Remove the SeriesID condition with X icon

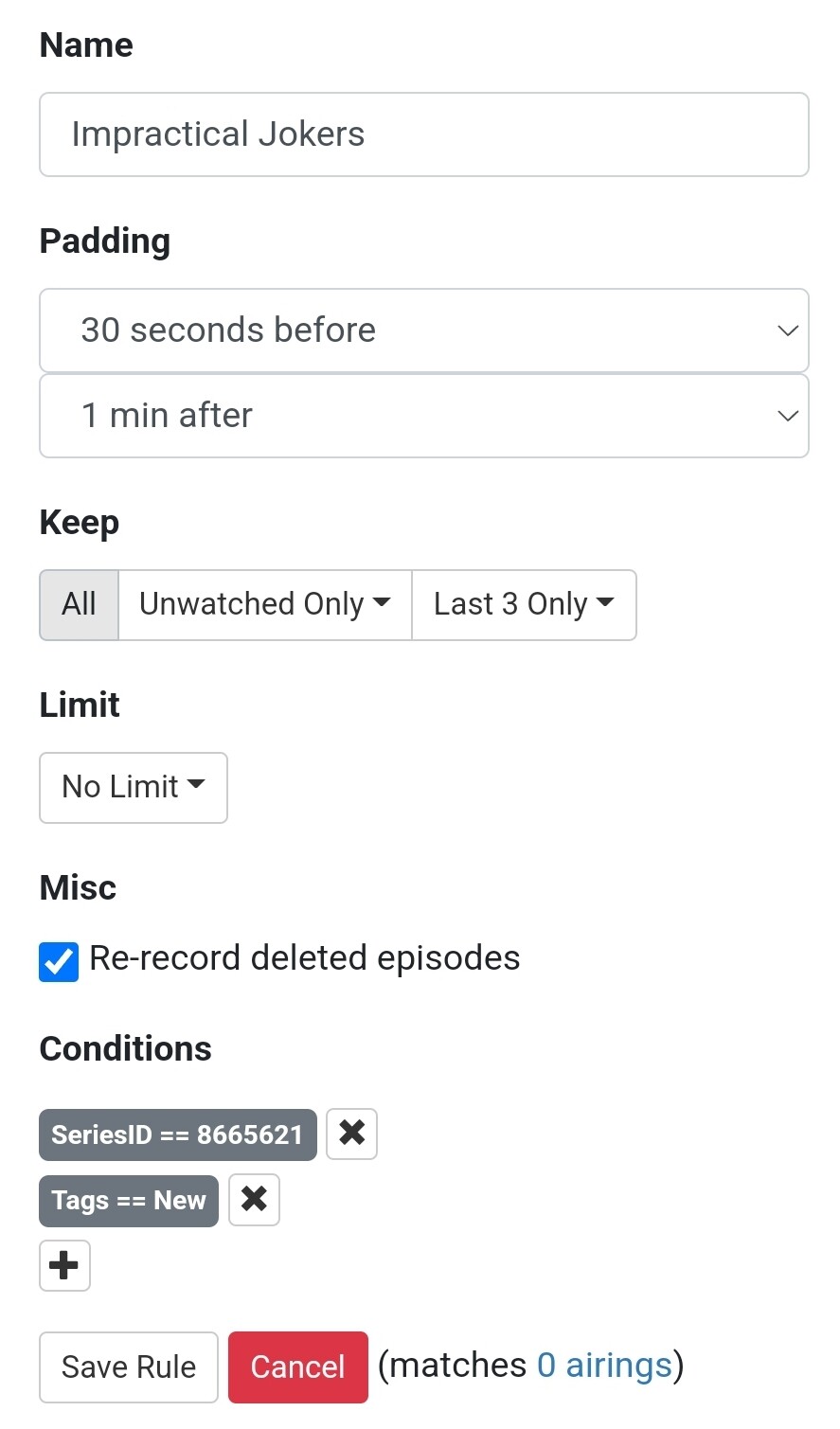point(351,1134)
